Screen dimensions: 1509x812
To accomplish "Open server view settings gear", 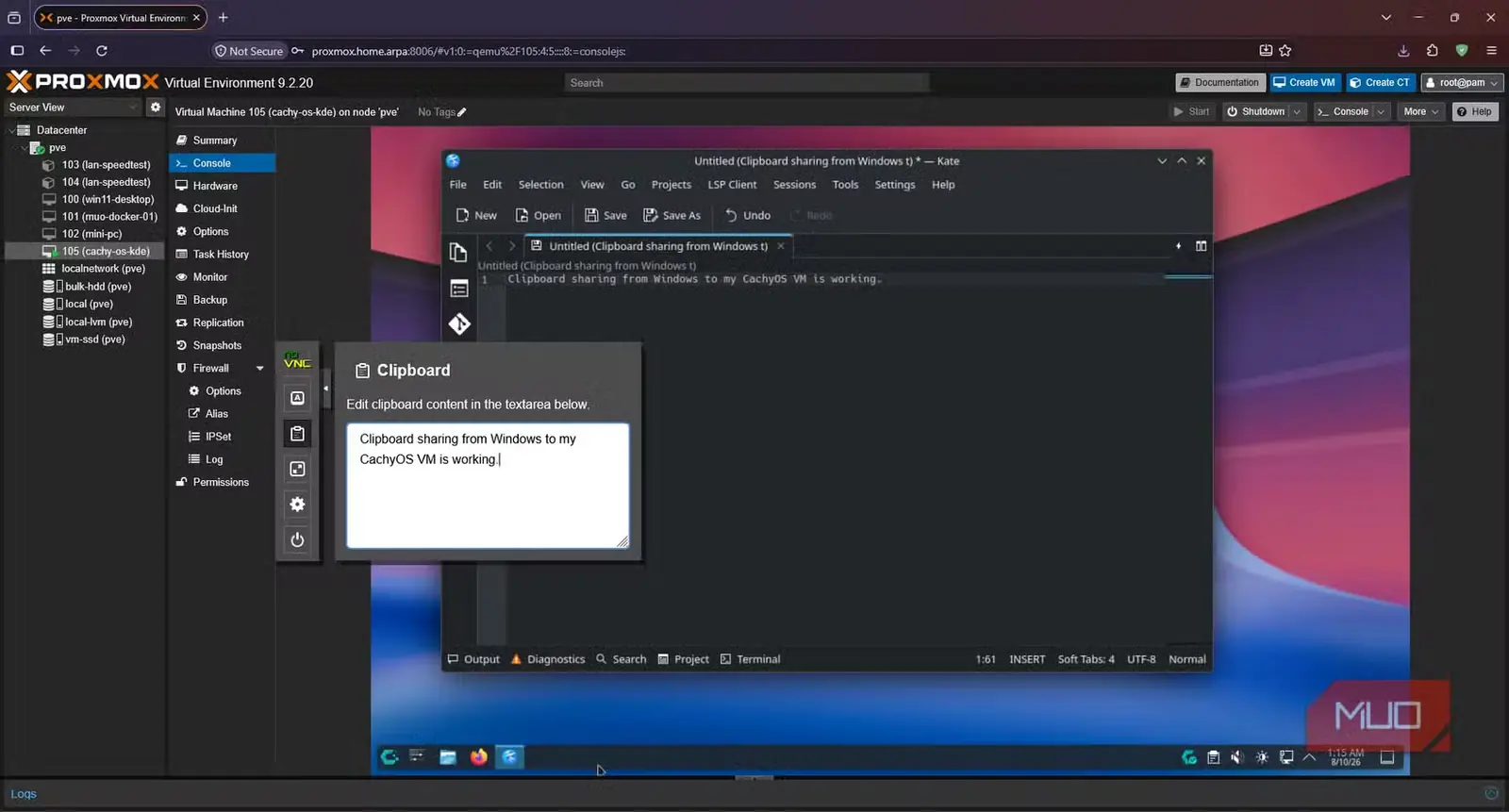I will coord(156,108).
